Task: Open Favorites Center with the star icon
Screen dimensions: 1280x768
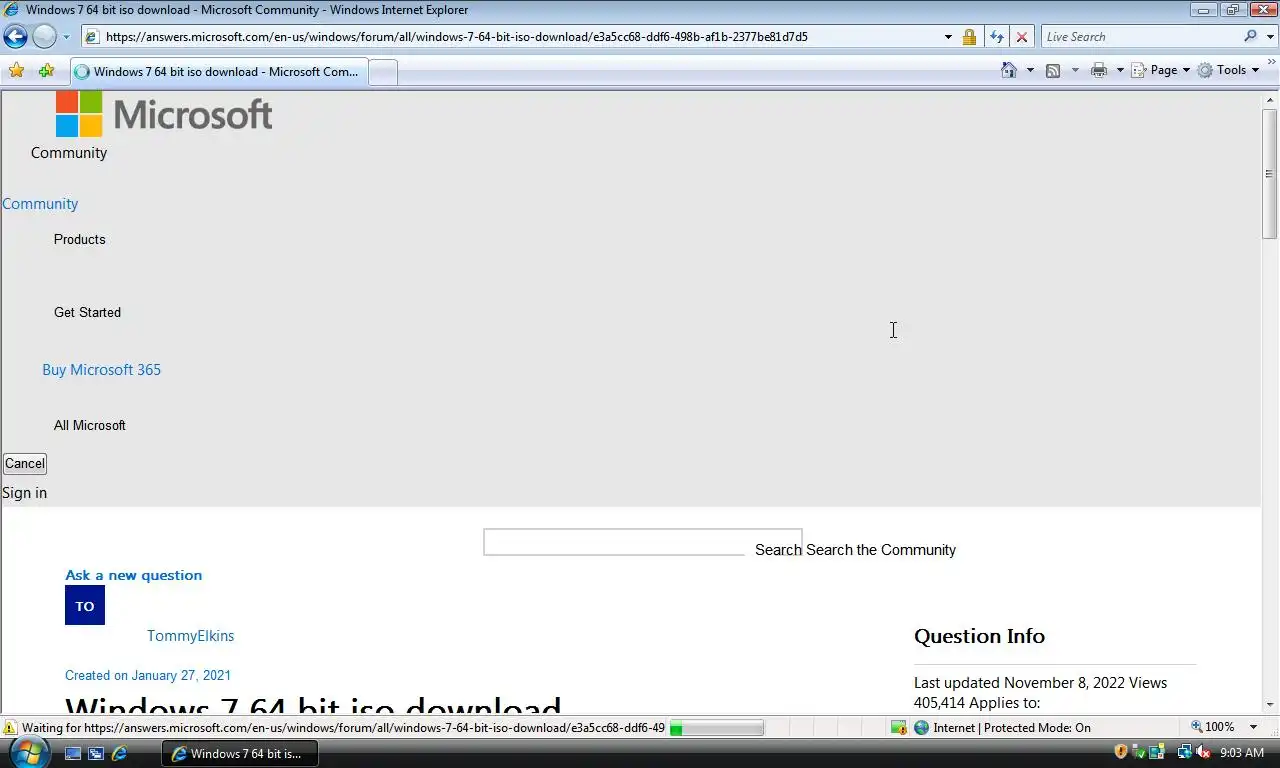Action: 16,71
